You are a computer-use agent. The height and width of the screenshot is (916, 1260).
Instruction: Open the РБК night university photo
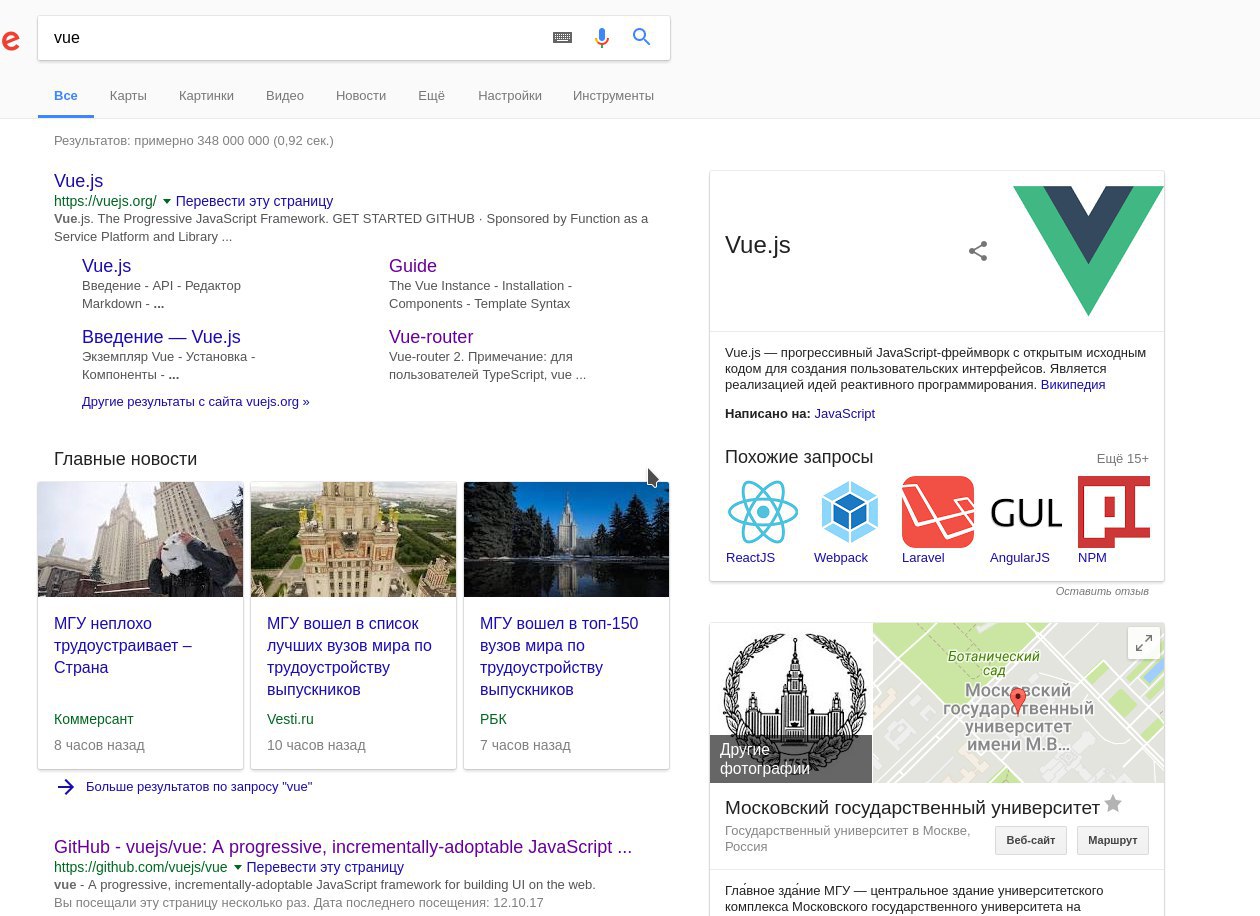coord(566,539)
